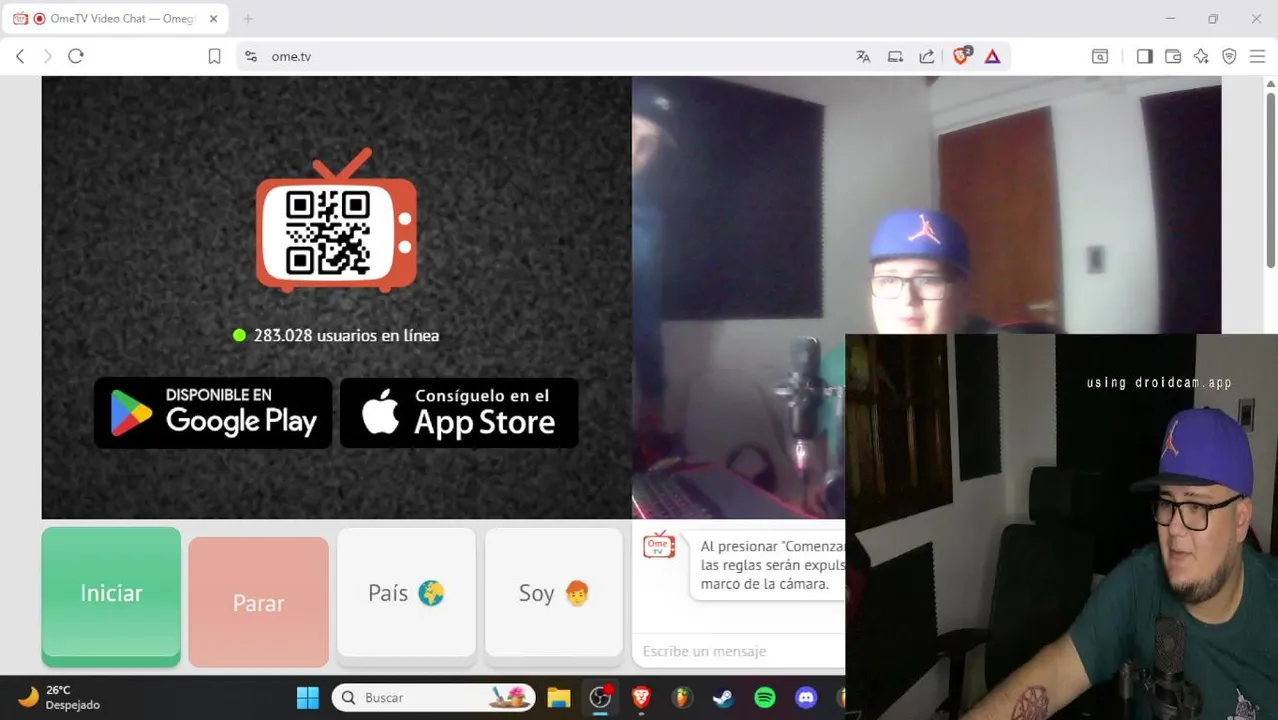Click the cast/install app icon in address bar
Image resolution: width=1278 pixels, height=720 pixels.
coord(895,57)
